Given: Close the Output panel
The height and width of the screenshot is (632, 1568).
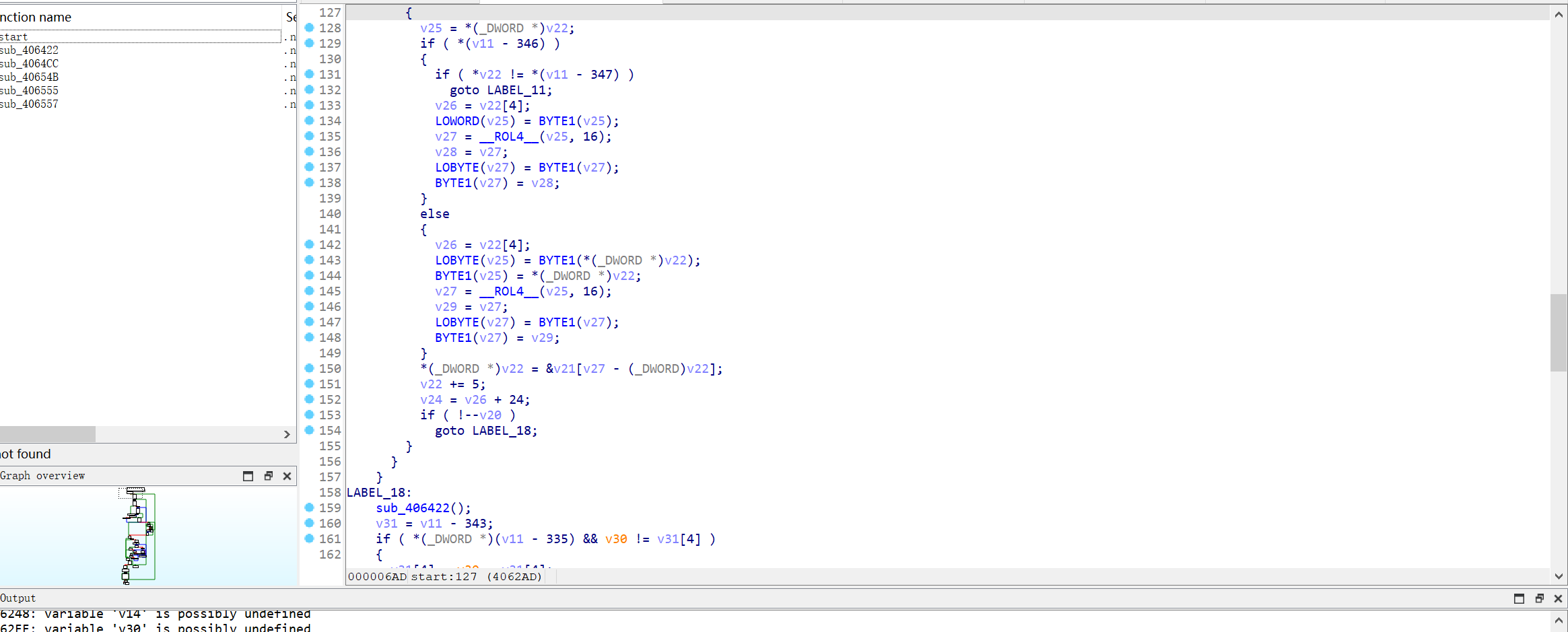Looking at the screenshot, I should (1558, 598).
